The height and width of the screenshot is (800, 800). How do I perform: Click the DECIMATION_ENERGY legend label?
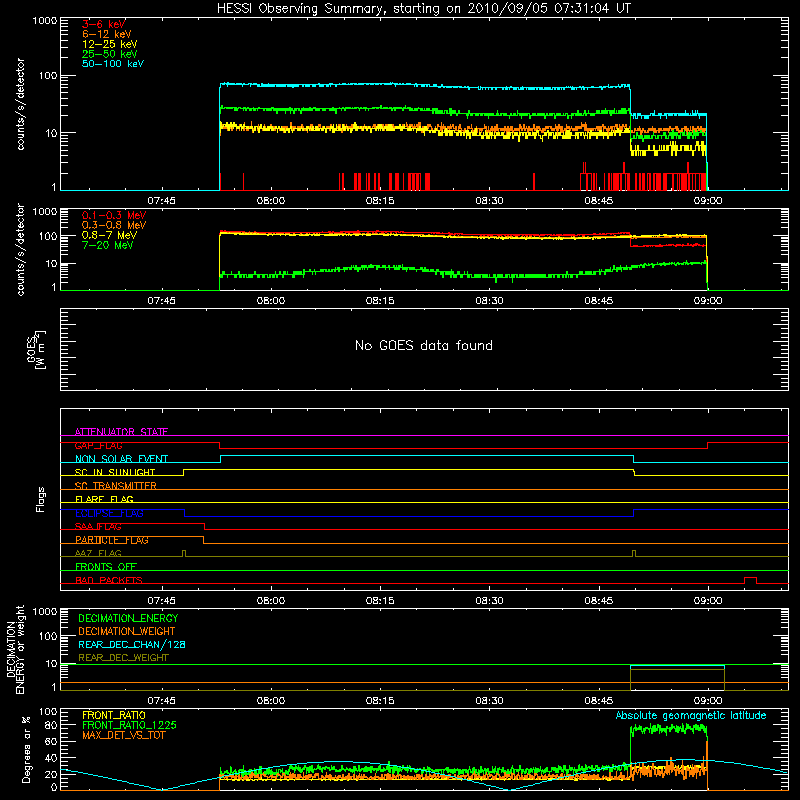[128, 618]
